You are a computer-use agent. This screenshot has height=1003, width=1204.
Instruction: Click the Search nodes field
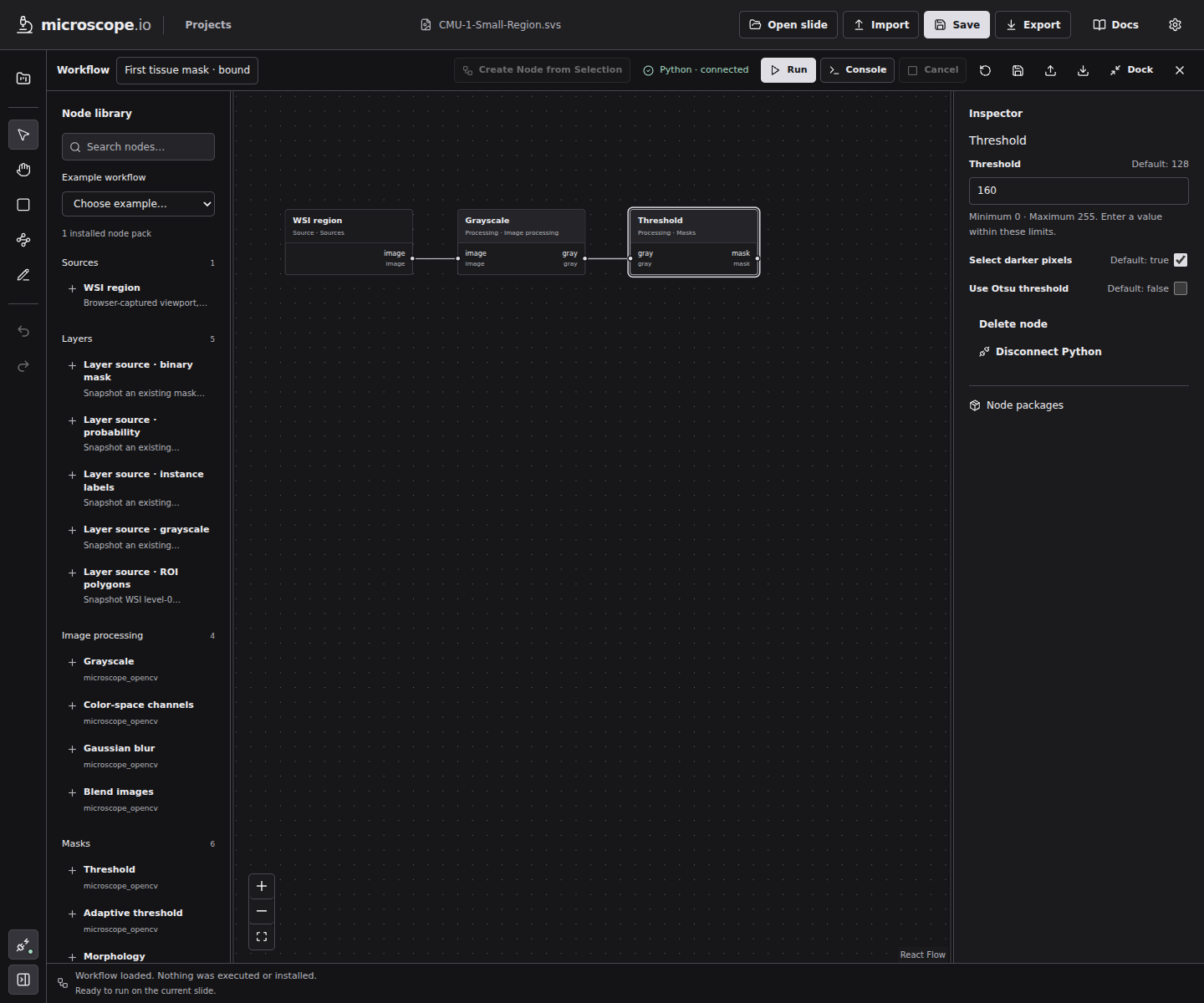[x=138, y=147]
